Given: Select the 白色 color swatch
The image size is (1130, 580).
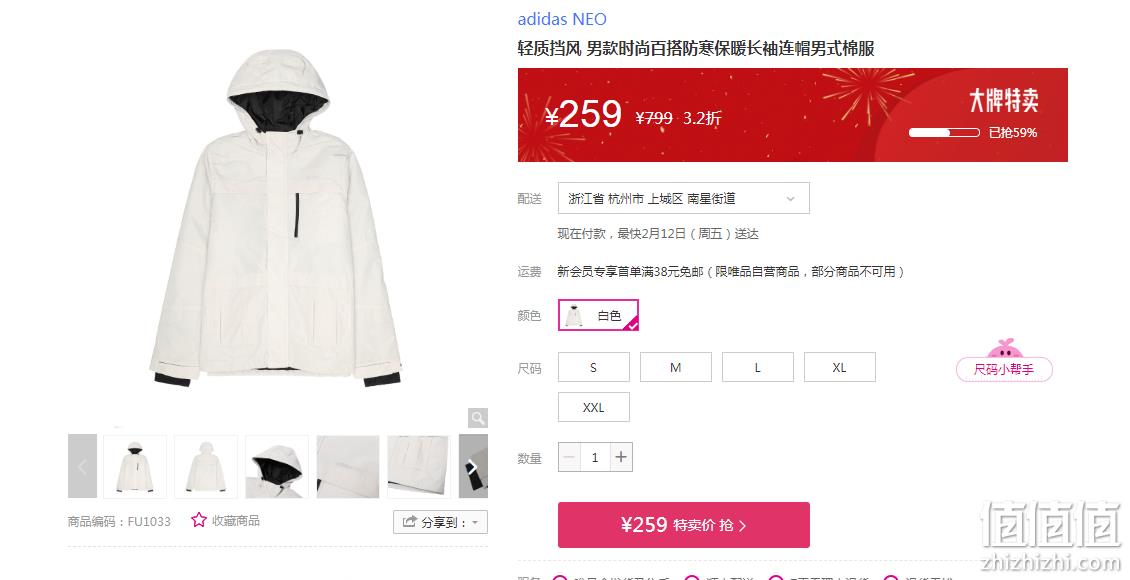Looking at the screenshot, I should tap(598, 315).
